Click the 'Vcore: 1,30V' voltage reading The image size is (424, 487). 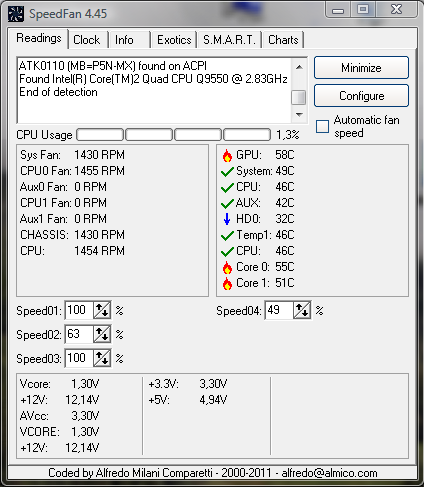pyautogui.click(x=59, y=384)
